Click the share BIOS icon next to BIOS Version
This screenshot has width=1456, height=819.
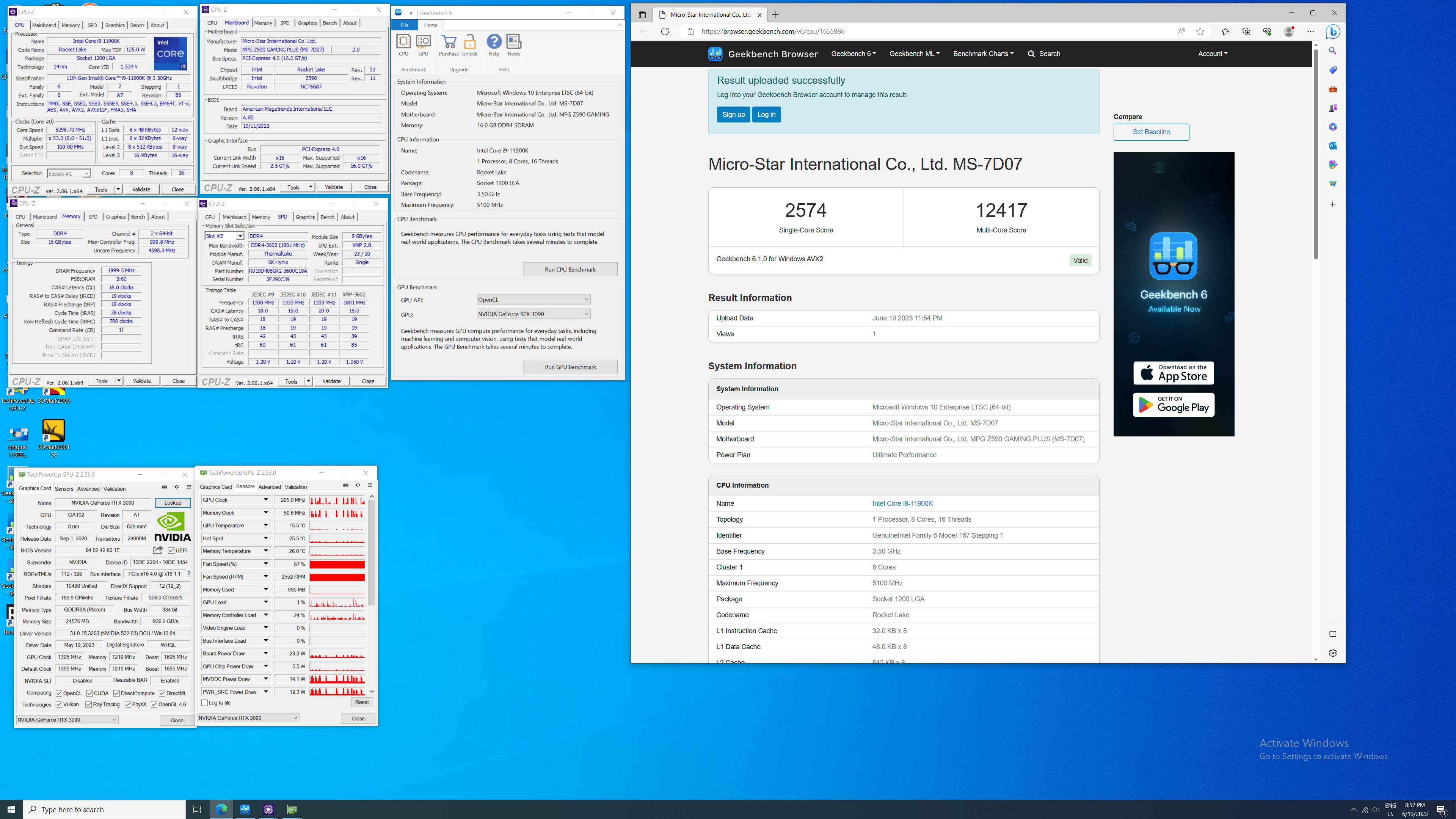[158, 550]
